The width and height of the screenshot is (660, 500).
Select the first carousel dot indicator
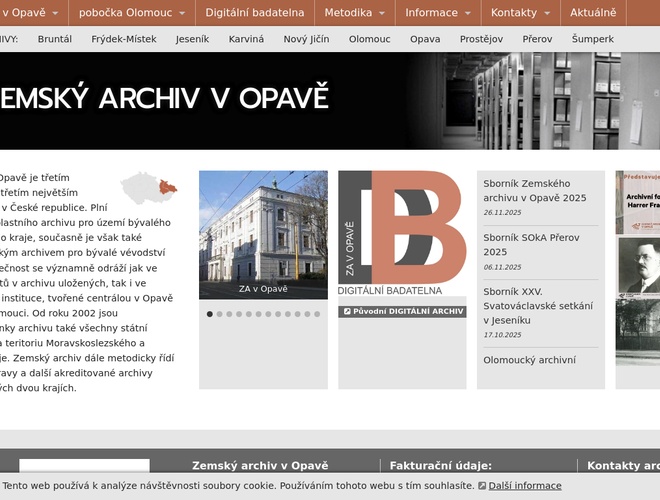click(210, 314)
